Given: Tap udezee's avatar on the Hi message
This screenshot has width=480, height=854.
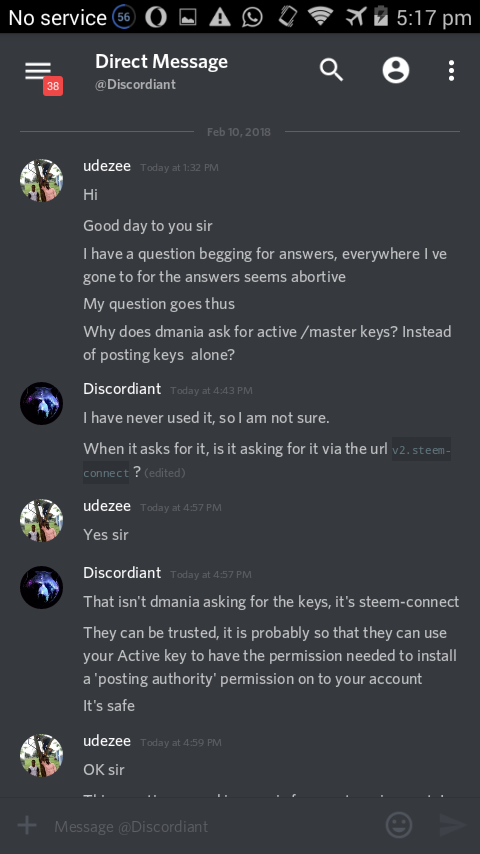Looking at the screenshot, I should point(41,180).
